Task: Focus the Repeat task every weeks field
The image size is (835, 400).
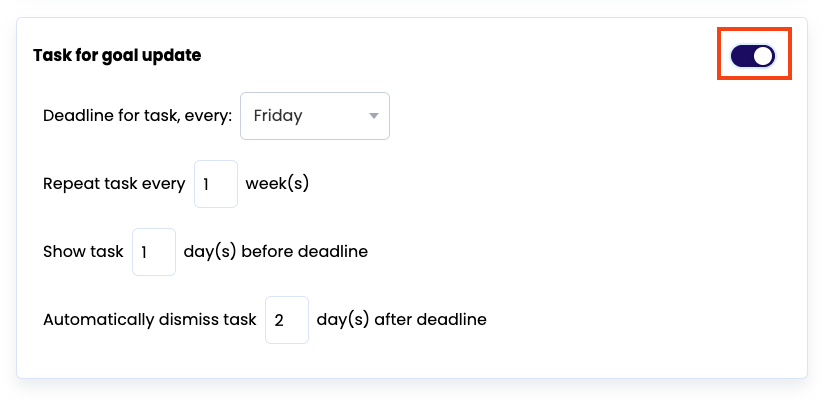Action: point(215,184)
